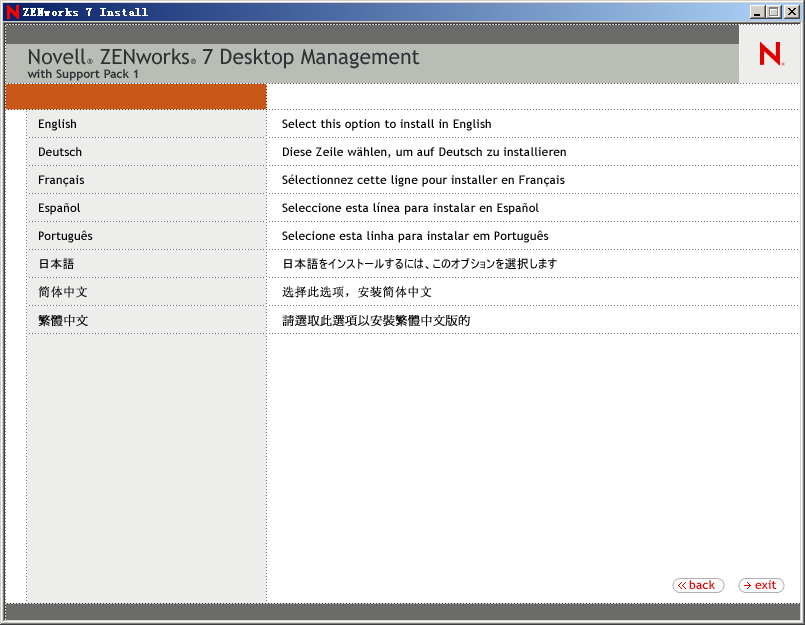The width and height of the screenshot is (805, 625).
Task: Click 'Sélectionnez cette ligne' description text
Action: pos(423,180)
